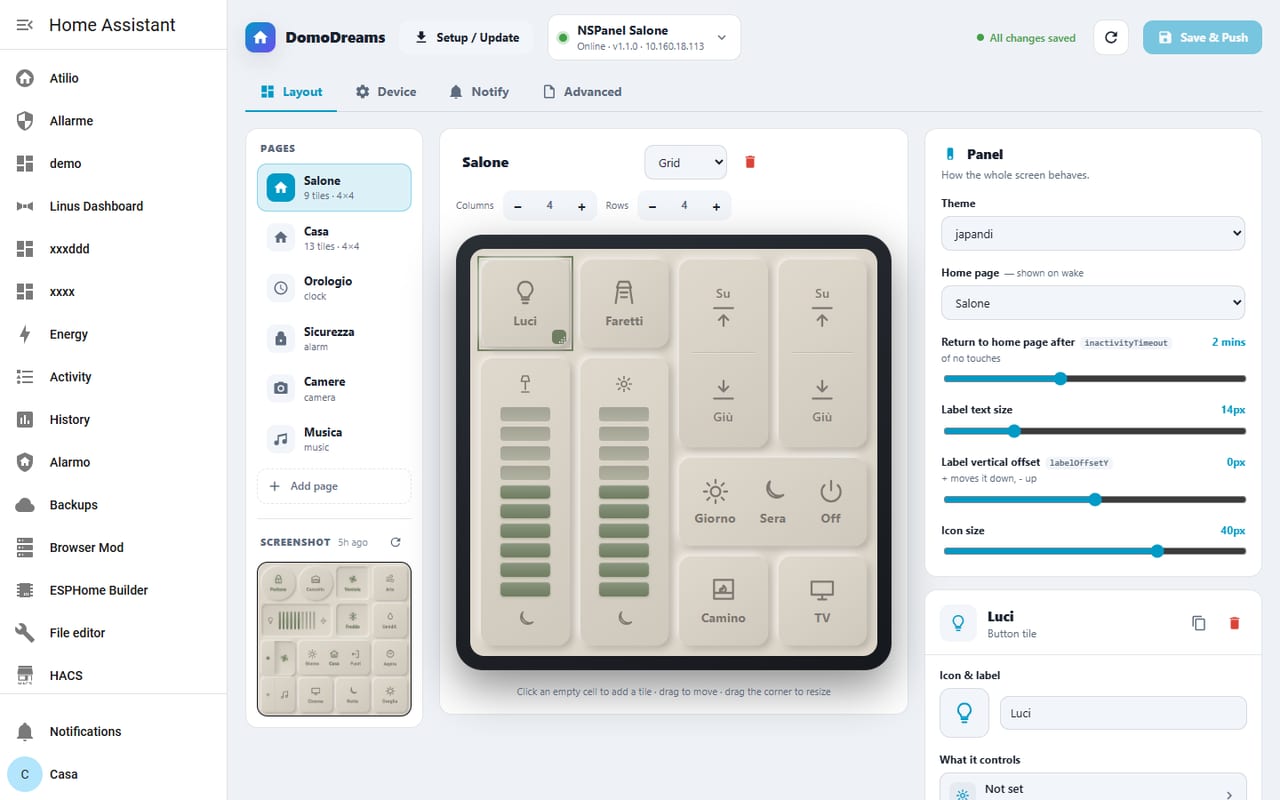1280x800 pixels.
Task: Open Activity list in sidebar
Action: pos(113,377)
